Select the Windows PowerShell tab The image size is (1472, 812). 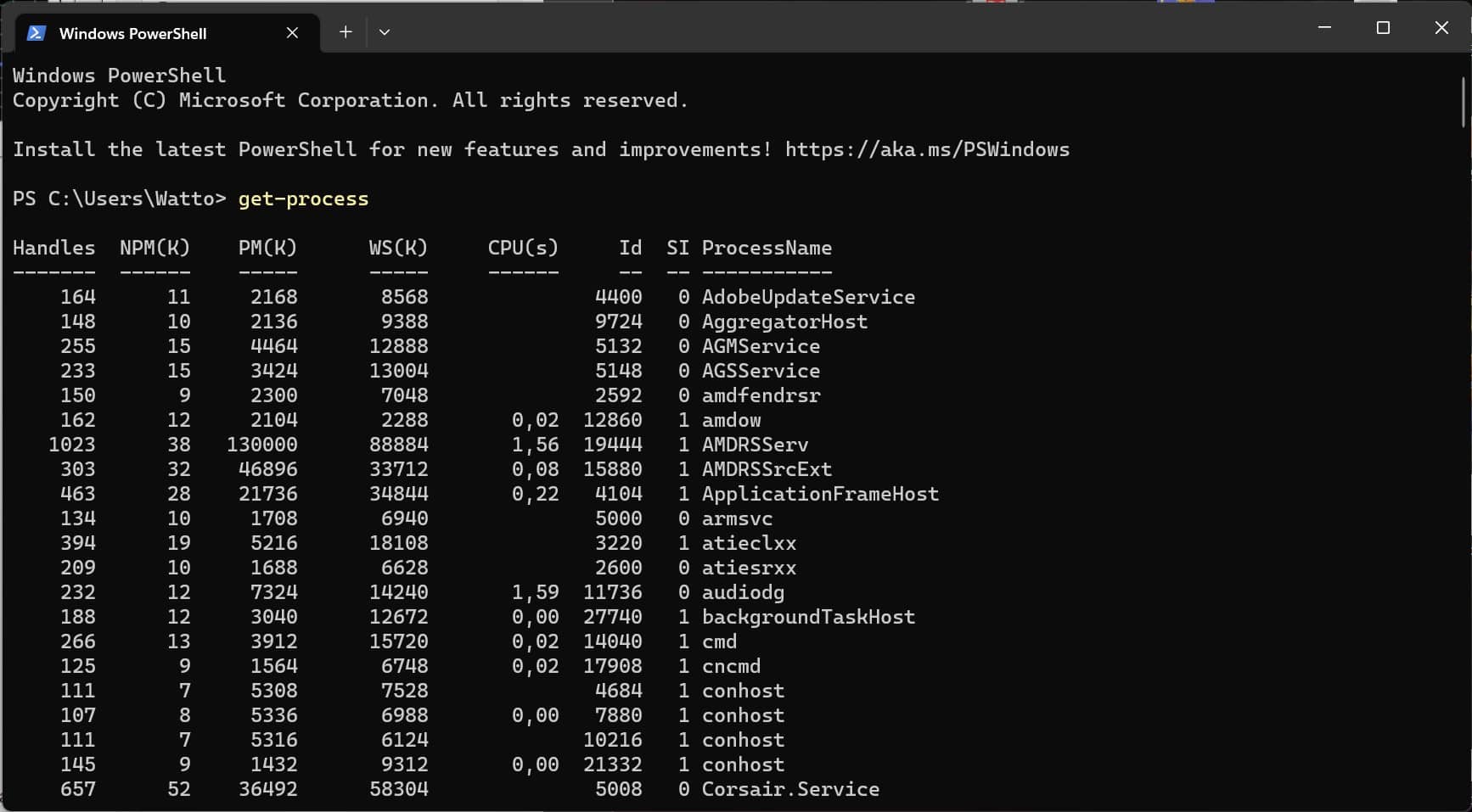click(133, 34)
